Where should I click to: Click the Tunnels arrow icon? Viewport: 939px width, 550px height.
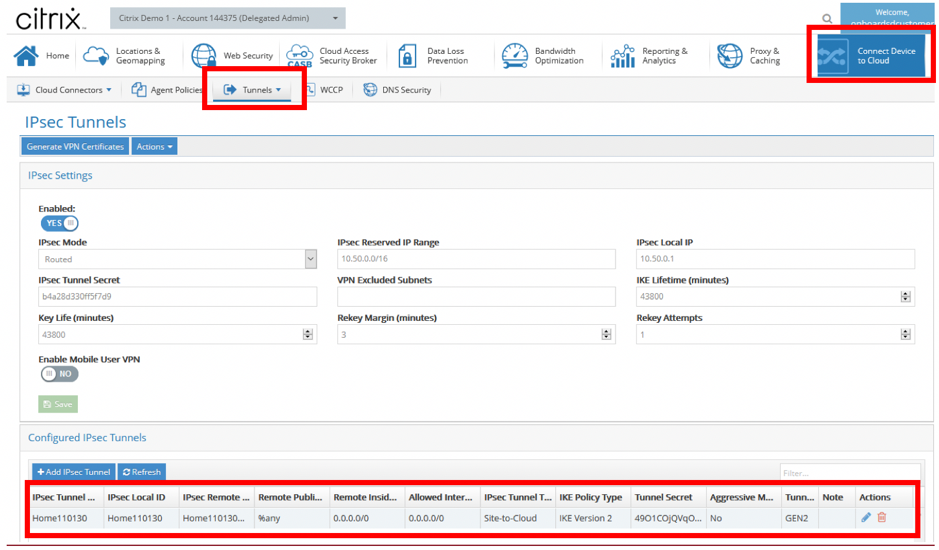tap(230, 90)
